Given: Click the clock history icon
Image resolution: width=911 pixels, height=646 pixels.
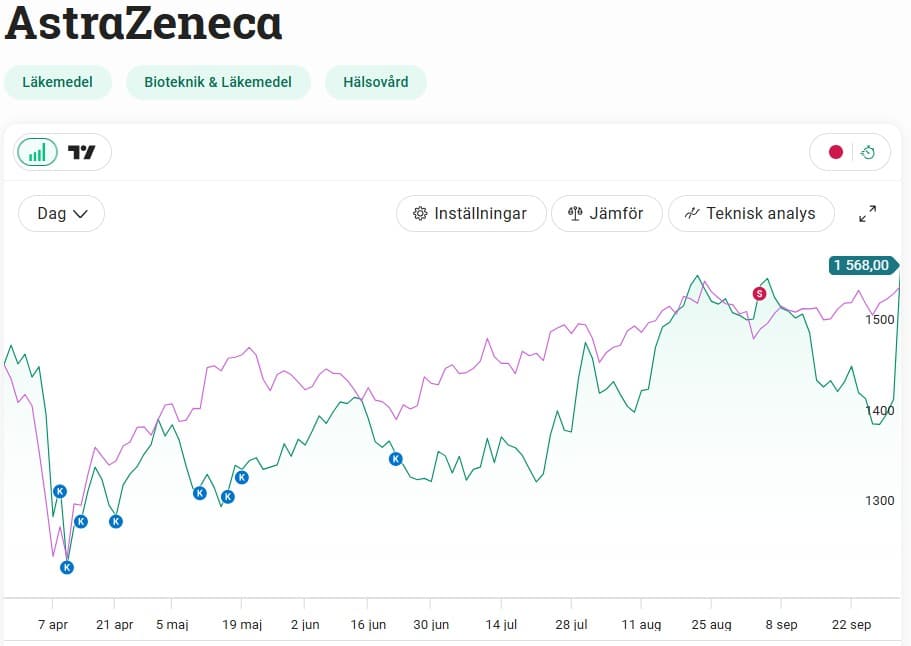Looking at the screenshot, I should click(868, 152).
